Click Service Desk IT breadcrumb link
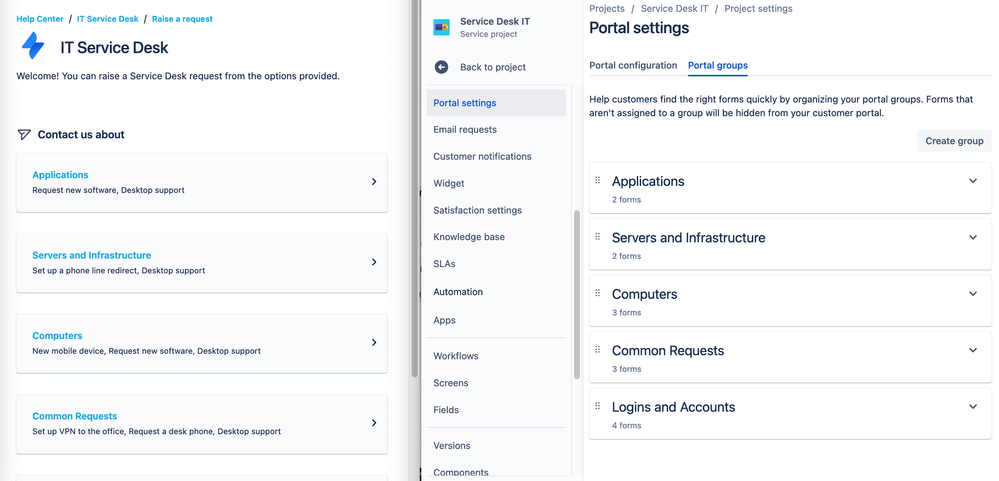 (x=674, y=9)
